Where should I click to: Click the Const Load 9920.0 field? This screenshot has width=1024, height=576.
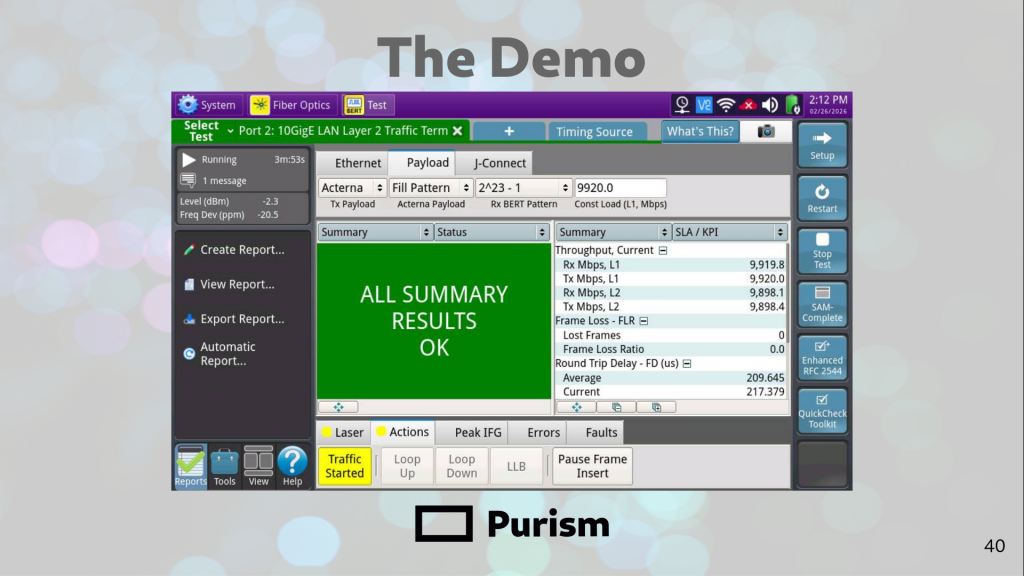[620, 188]
